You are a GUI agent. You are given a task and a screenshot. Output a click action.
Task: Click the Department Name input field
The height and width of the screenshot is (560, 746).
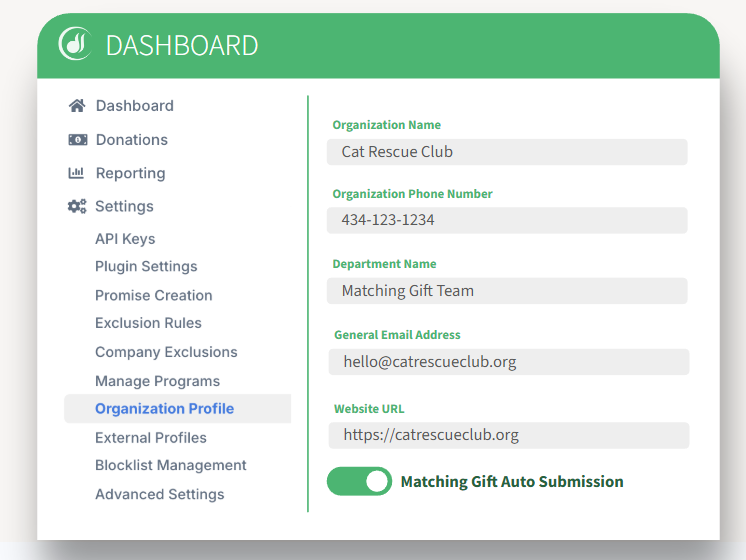(x=507, y=291)
